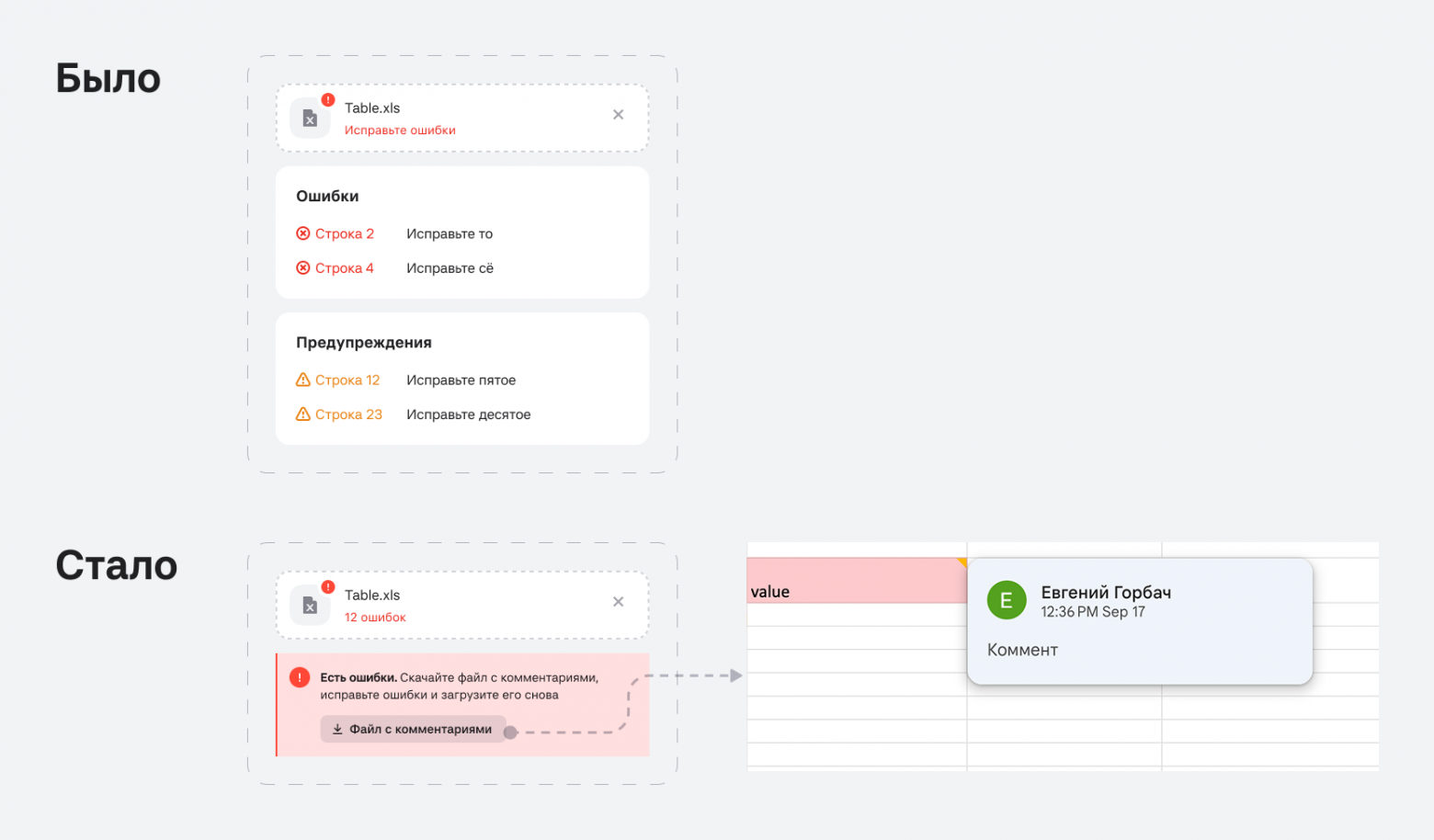This screenshot has width=1434, height=840.
Task: Remove the top Table.xls file with the X
Action: click(x=618, y=115)
